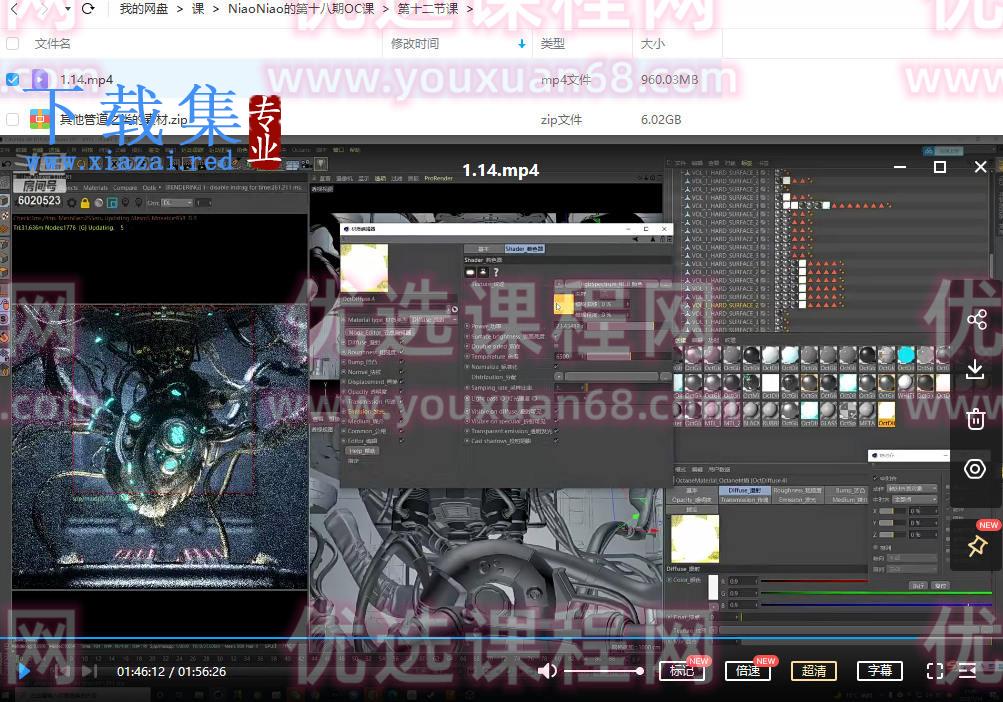Go forward using the right arrow
The height and width of the screenshot is (702, 1003).
(43, 9)
